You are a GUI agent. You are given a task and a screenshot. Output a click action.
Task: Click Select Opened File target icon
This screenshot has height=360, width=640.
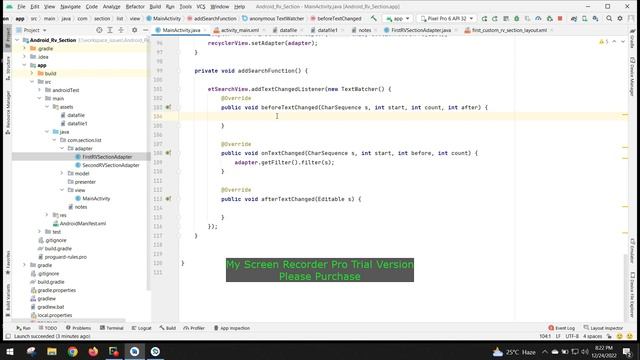tap(99, 30)
